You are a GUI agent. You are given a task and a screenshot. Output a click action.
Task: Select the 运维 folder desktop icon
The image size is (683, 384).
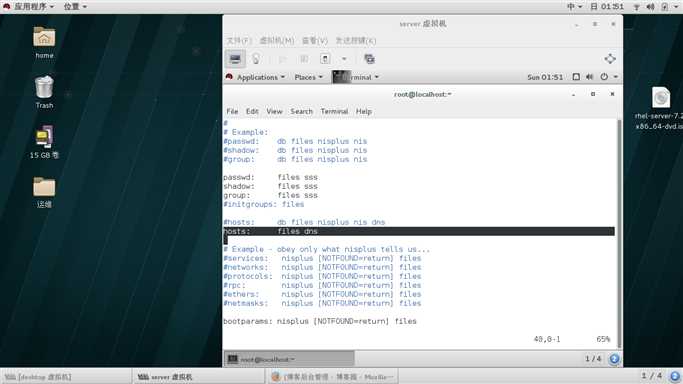pos(44,192)
